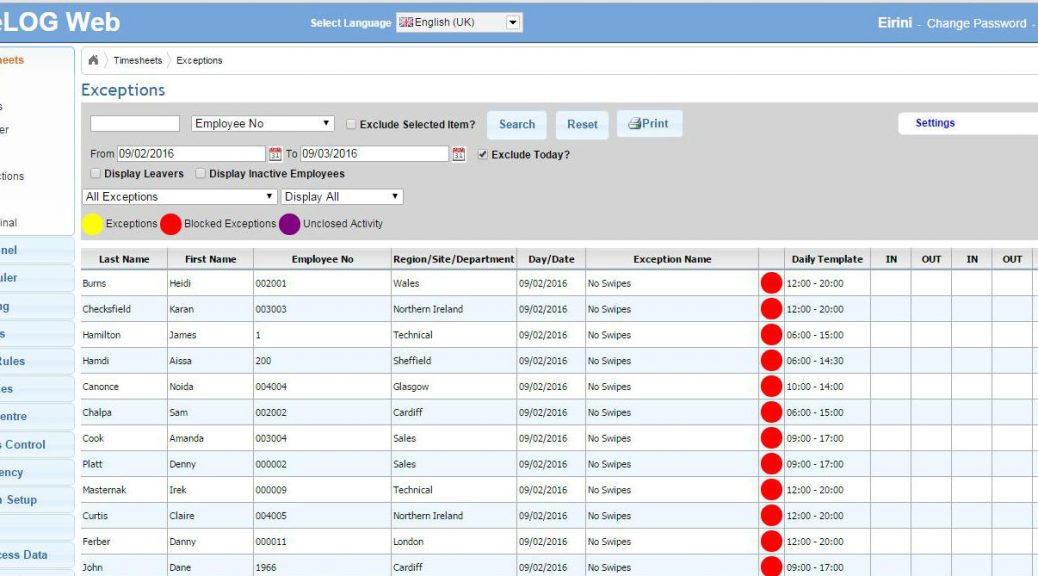Click the Change Password link
Viewport: 1038px width, 576px height.
pos(976,23)
